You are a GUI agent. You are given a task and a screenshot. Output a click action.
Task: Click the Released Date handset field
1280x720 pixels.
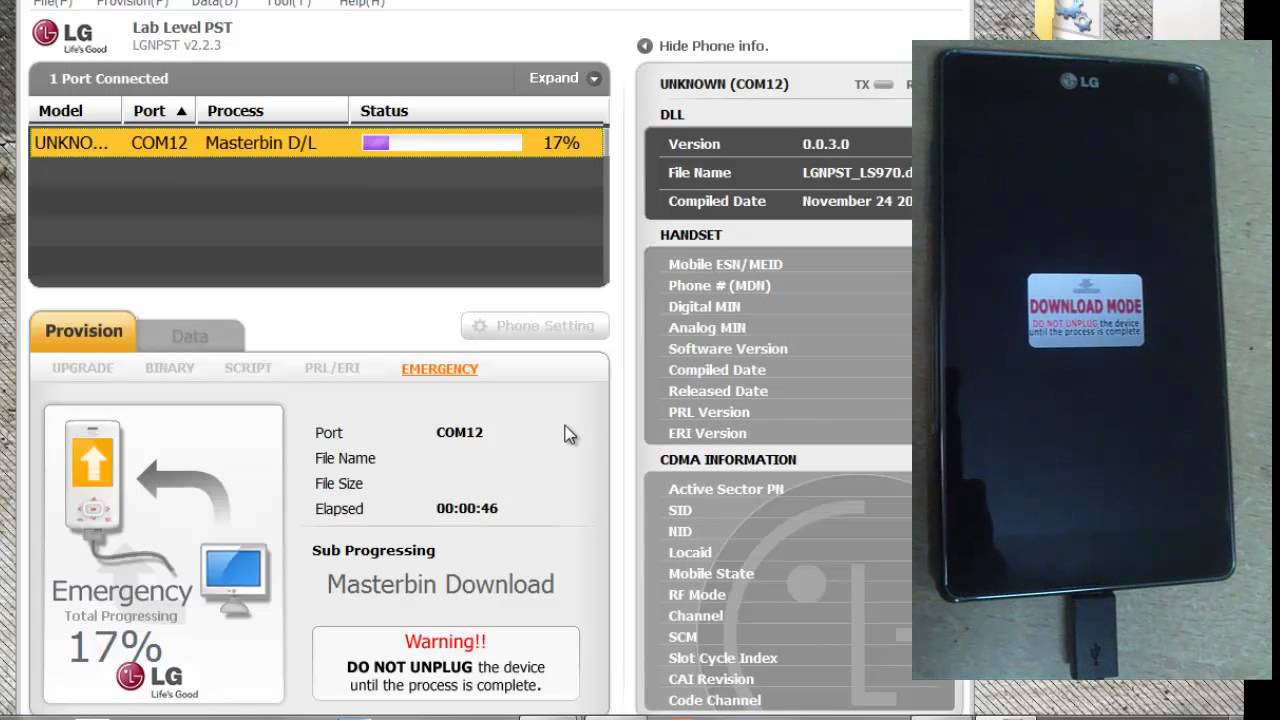(x=718, y=391)
